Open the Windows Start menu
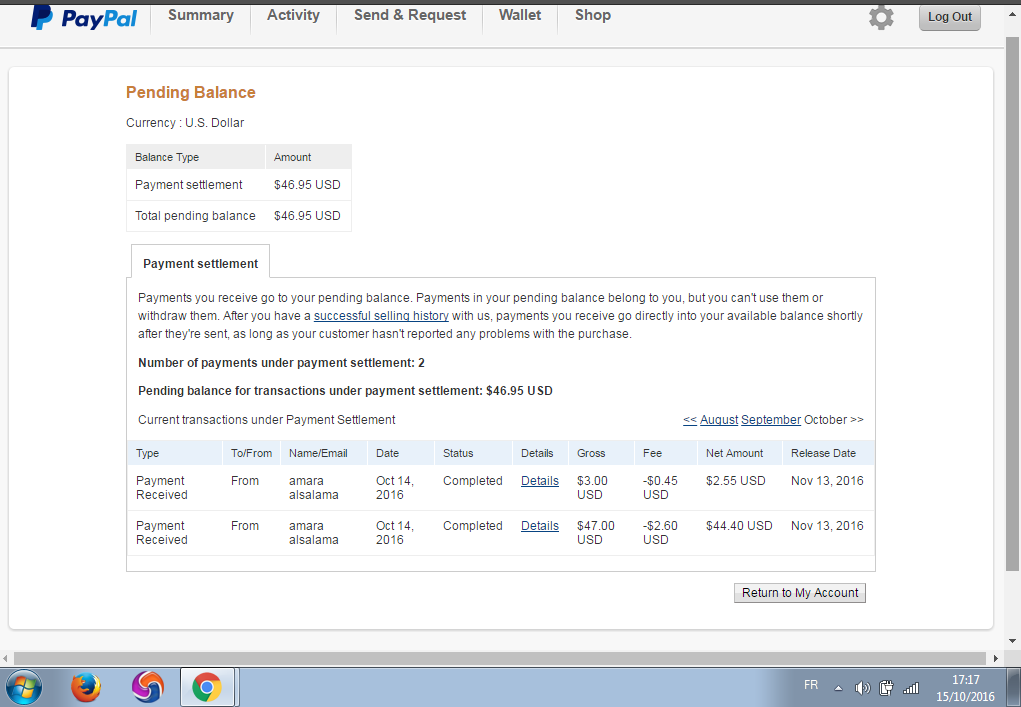Image resolution: width=1021 pixels, height=707 pixels. tap(24, 687)
